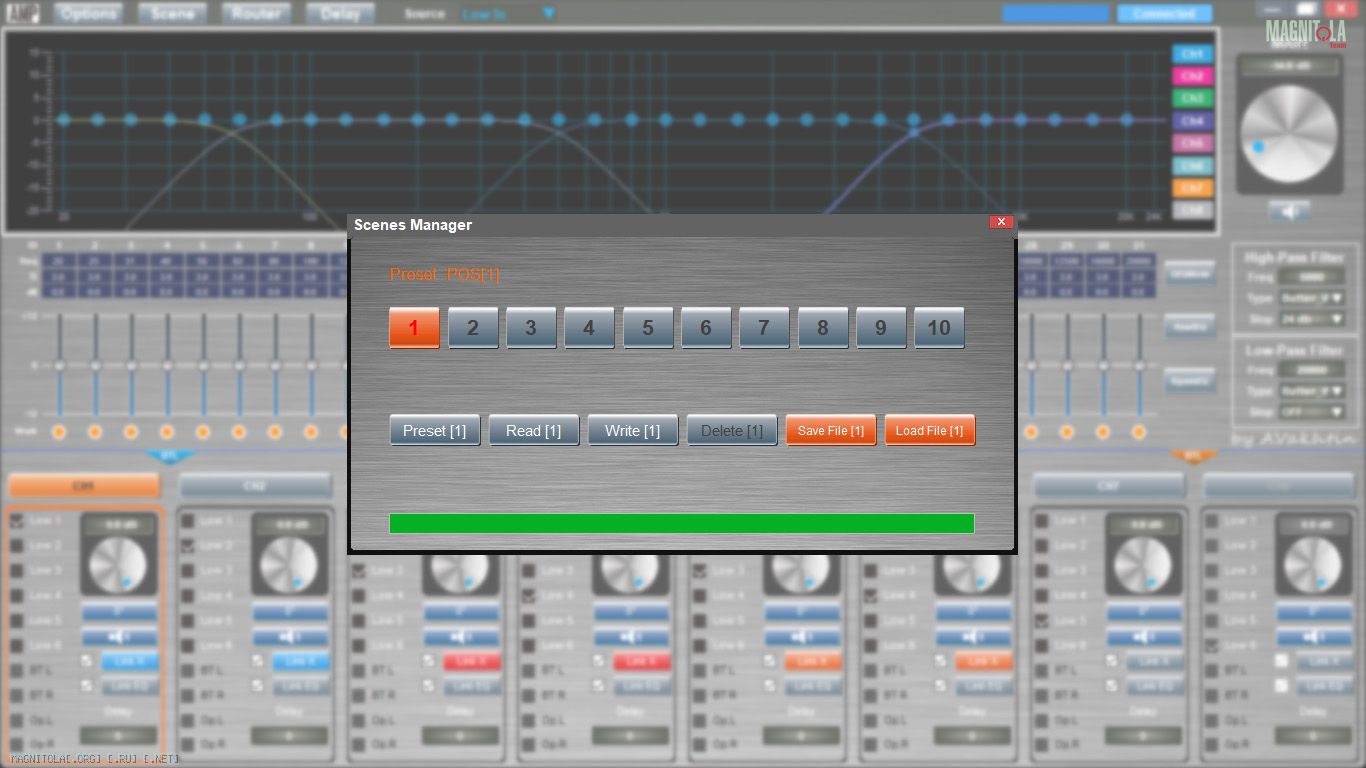Open the Router menu in main window
Image resolution: width=1366 pixels, height=768 pixels.
pyautogui.click(x=257, y=14)
